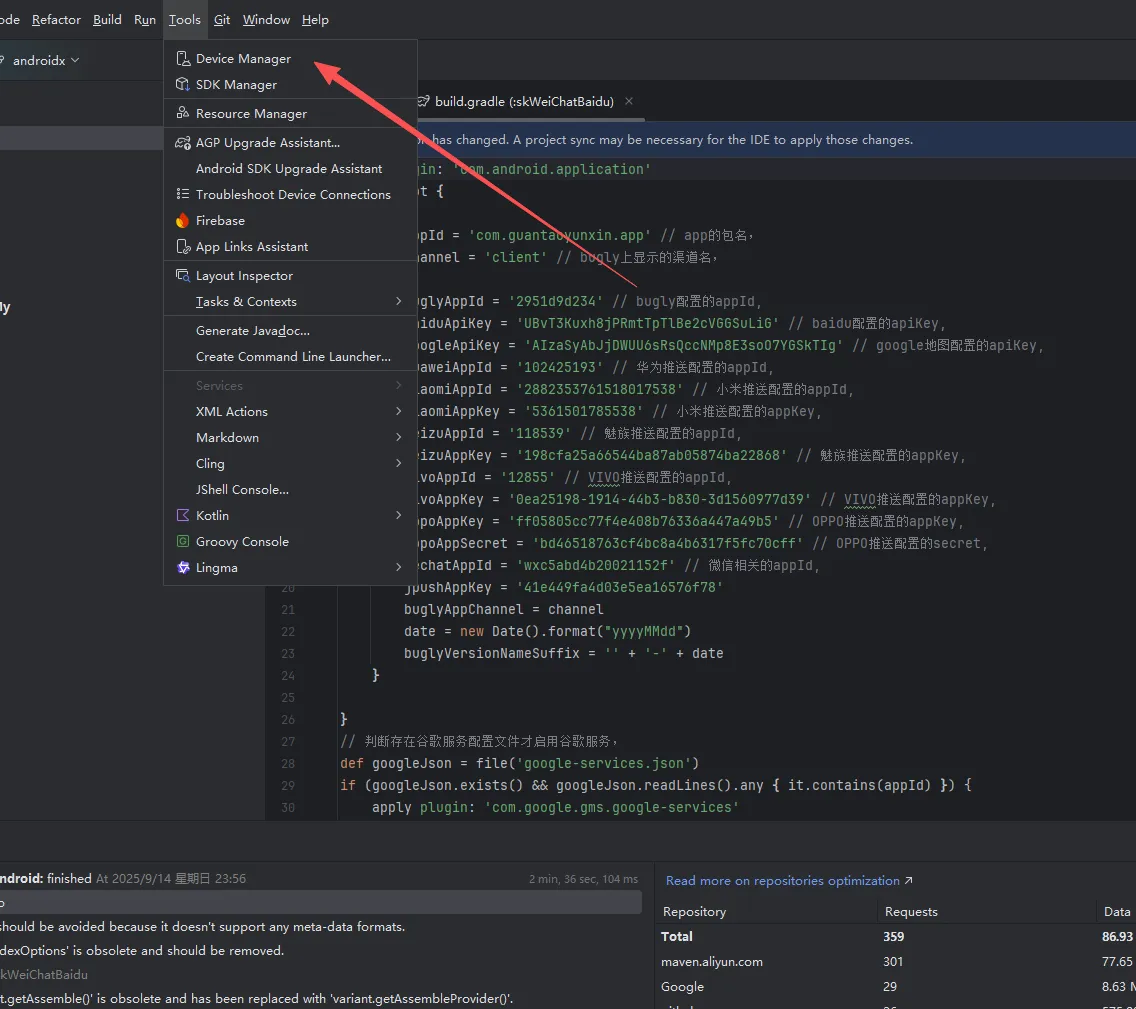Screen dimensions: 1136x1009
Task: Click the Requests column header
Action: (x=911, y=912)
